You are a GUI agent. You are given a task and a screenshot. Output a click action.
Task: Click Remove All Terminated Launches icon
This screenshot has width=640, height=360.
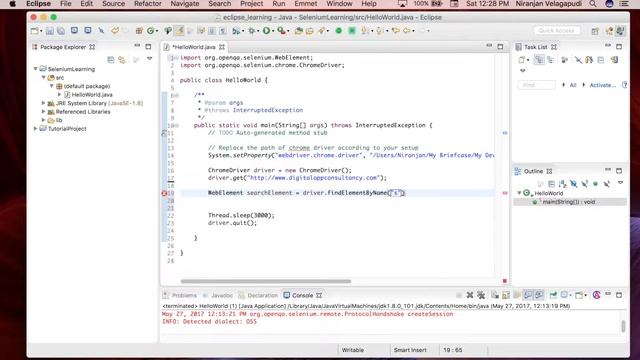point(481,295)
